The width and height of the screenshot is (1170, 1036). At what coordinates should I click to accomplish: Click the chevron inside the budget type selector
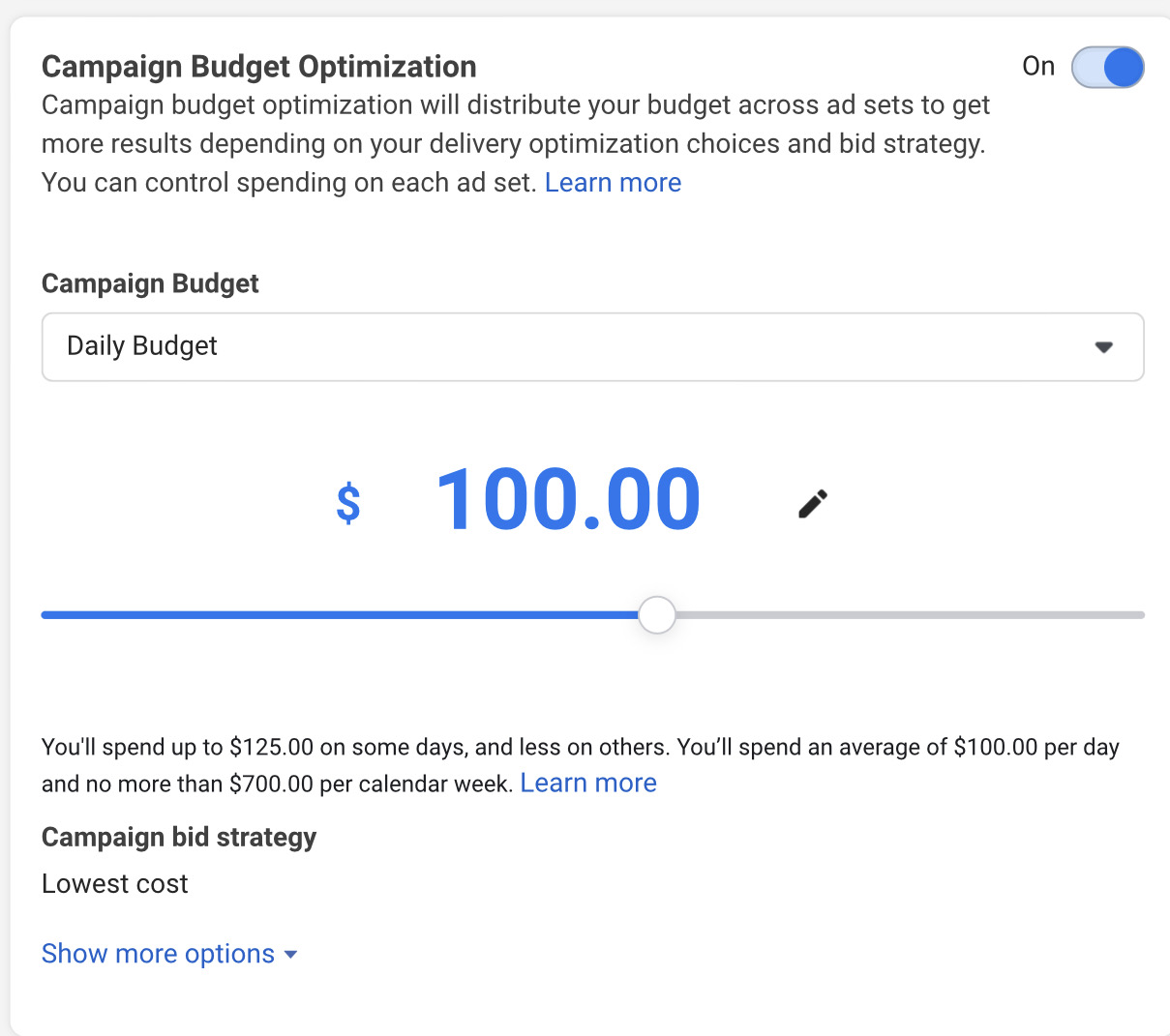[x=1103, y=346]
